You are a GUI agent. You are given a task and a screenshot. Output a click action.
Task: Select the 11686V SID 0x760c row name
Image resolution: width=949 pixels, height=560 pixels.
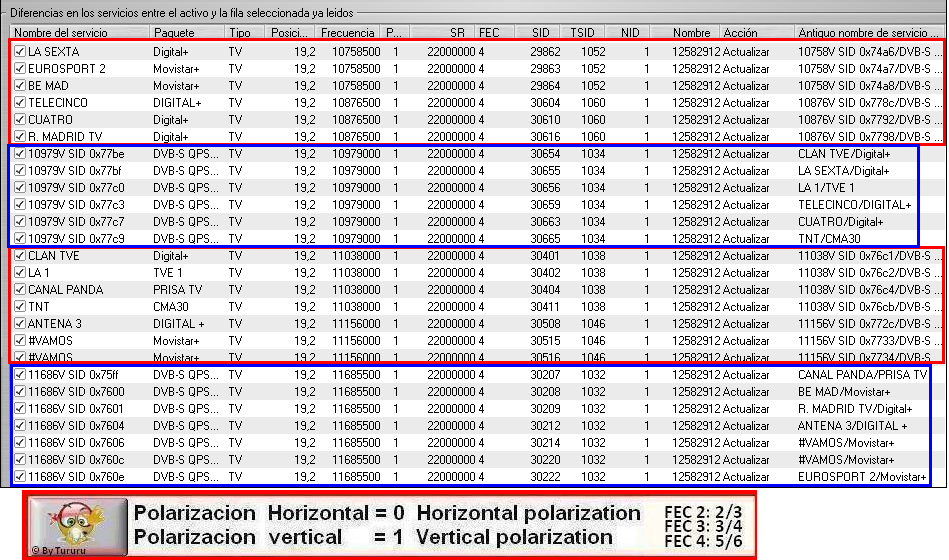point(76,460)
